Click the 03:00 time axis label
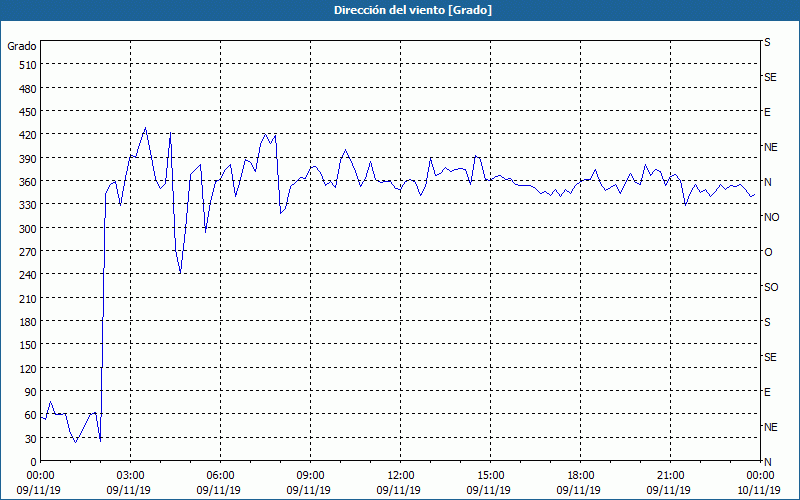Screen dimensions: 800x500 [x=130, y=476]
